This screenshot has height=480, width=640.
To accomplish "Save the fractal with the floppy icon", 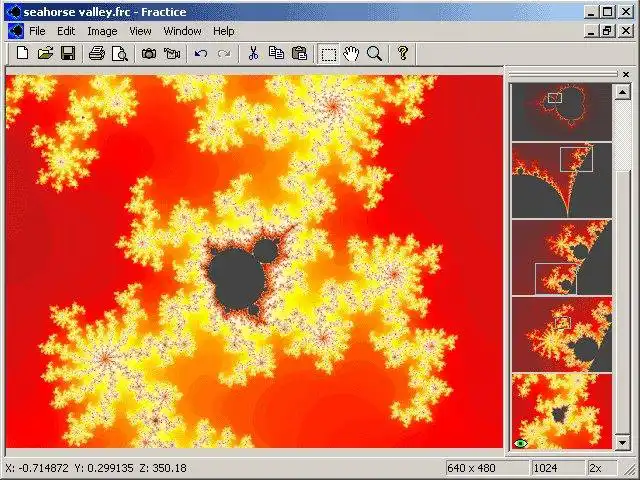I will (x=68, y=53).
